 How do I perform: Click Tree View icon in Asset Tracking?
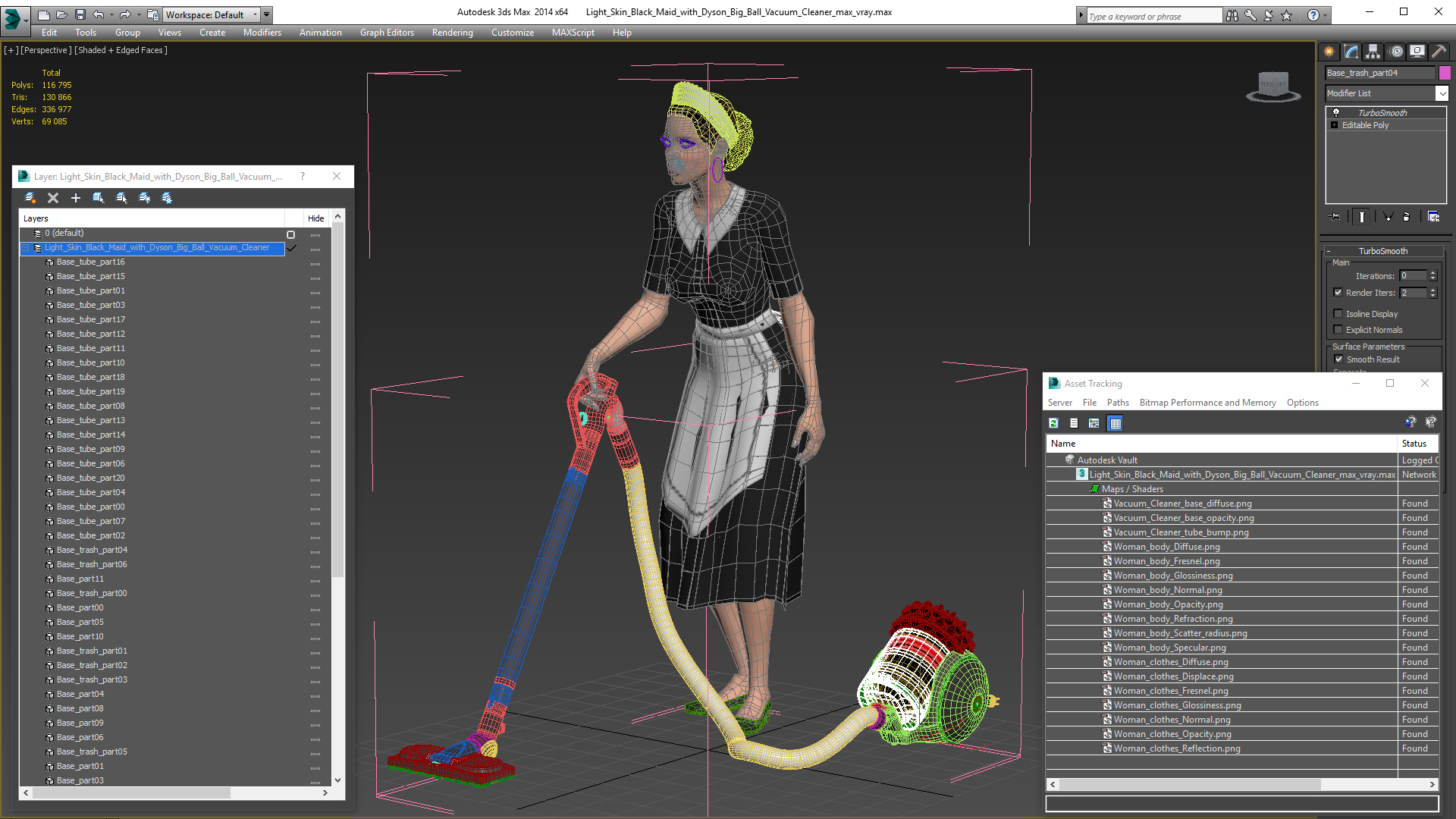[1094, 423]
